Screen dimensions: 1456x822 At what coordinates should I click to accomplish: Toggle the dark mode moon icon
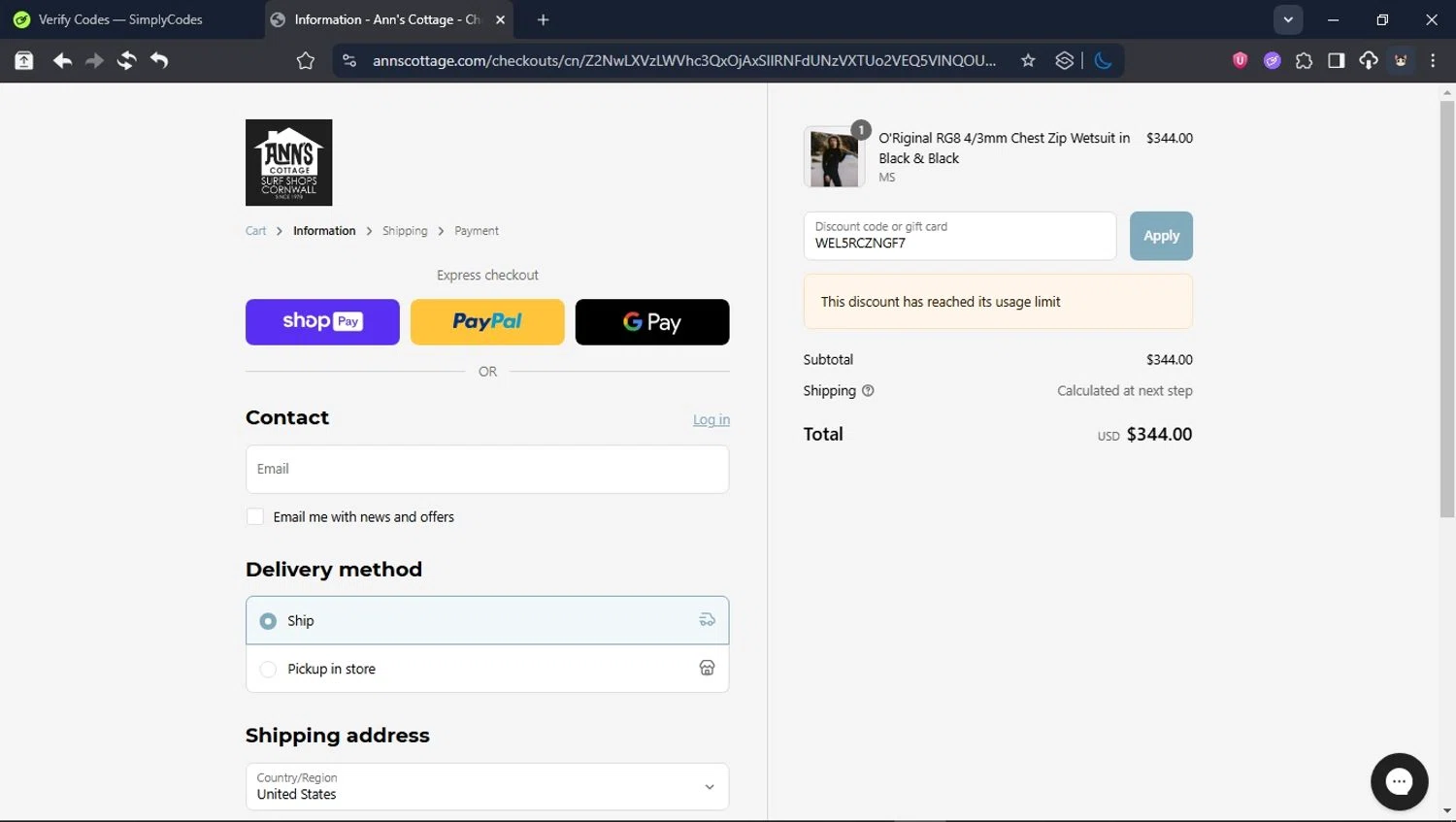point(1103,60)
